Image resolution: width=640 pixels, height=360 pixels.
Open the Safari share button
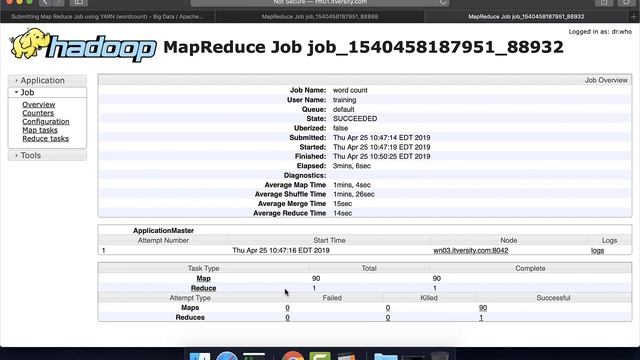(604, 2)
